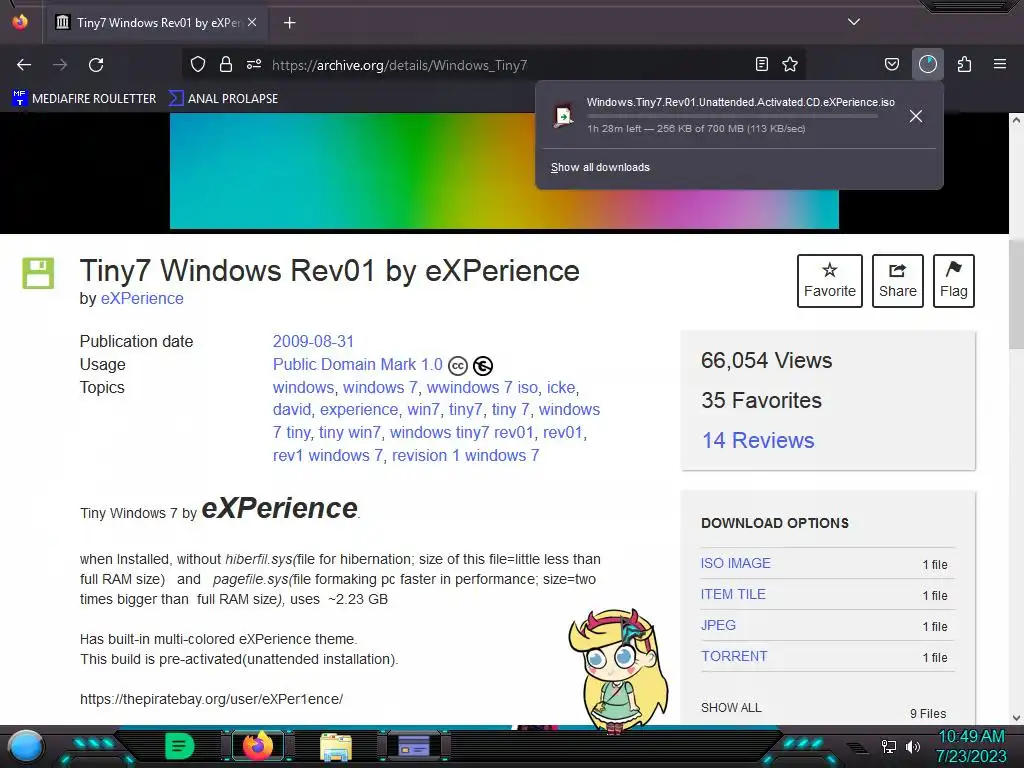Click the Firefox taskbar icon
The width and height of the screenshot is (1024, 768).
257,746
